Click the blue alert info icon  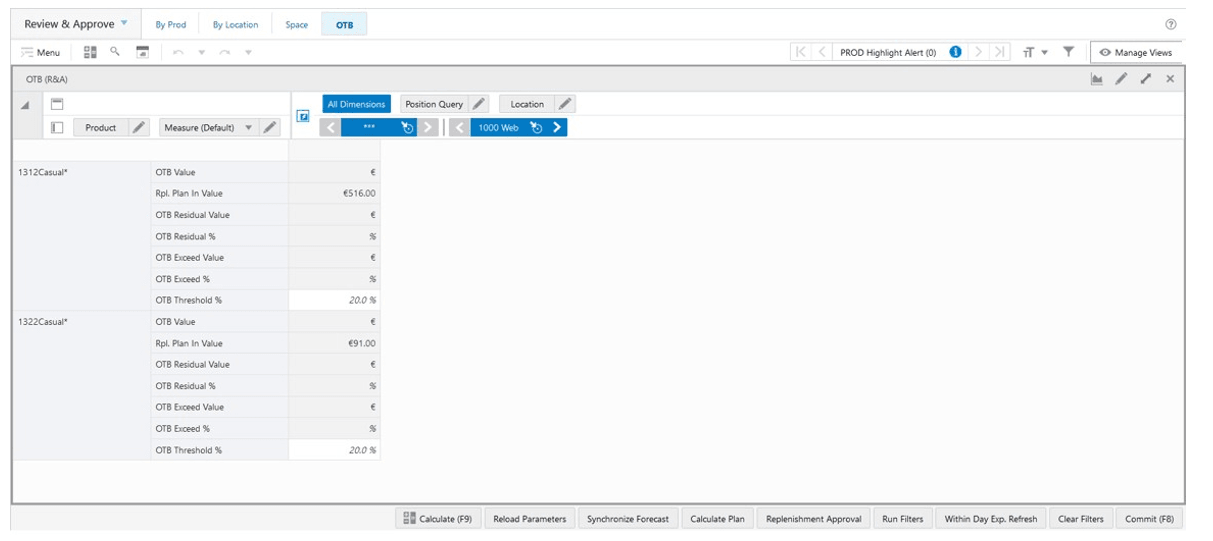956,52
